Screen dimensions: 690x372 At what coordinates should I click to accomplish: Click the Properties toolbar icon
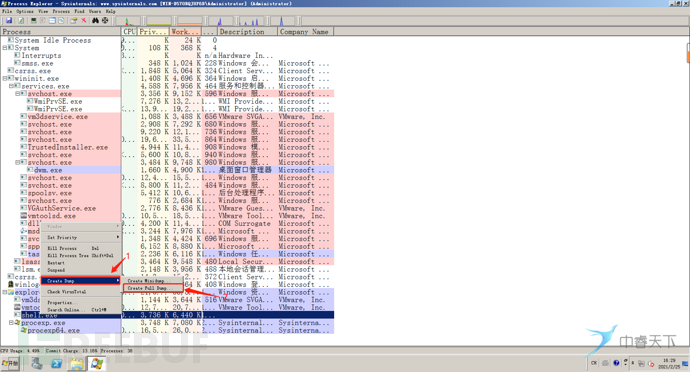pyautogui.click(x=73, y=20)
